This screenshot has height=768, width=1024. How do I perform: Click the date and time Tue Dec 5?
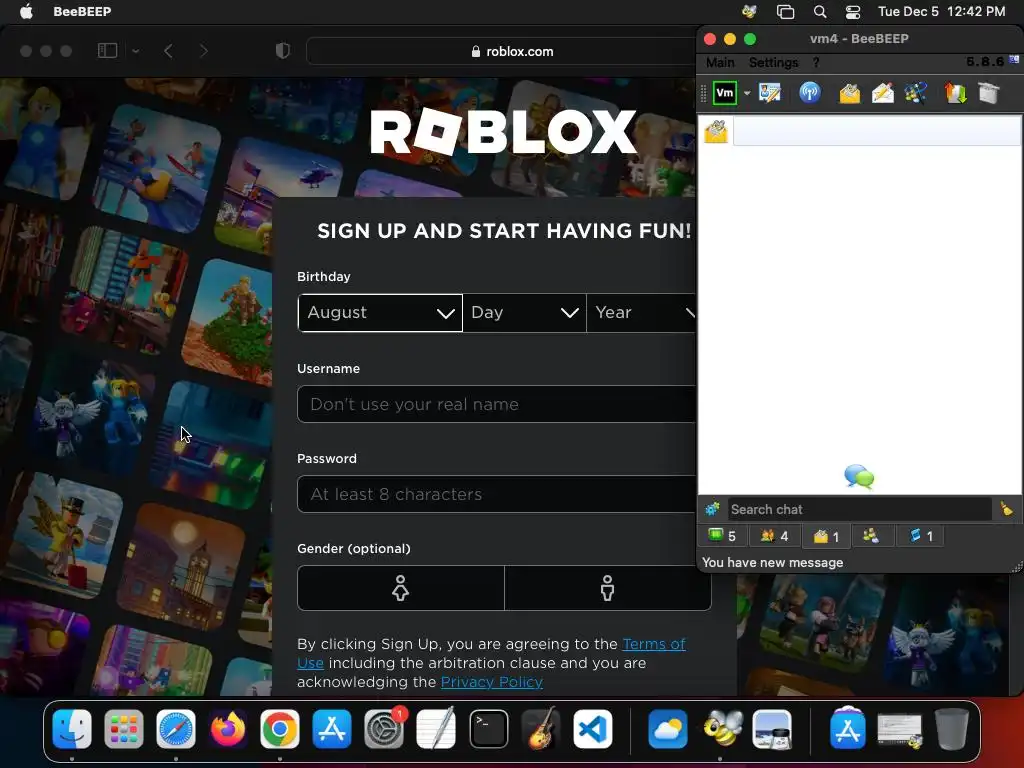(941, 12)
